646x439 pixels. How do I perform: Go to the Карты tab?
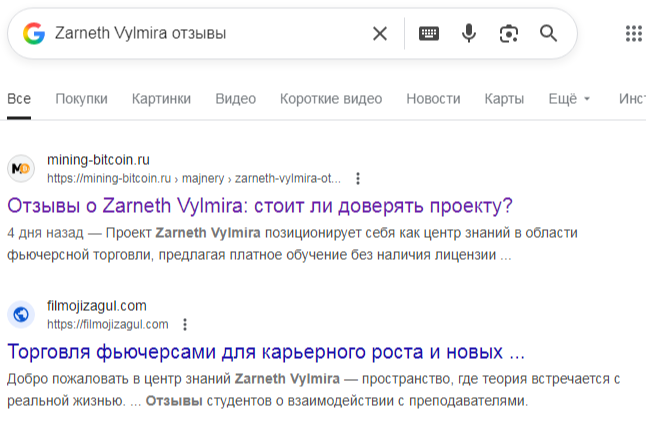(x=504, y=99)
